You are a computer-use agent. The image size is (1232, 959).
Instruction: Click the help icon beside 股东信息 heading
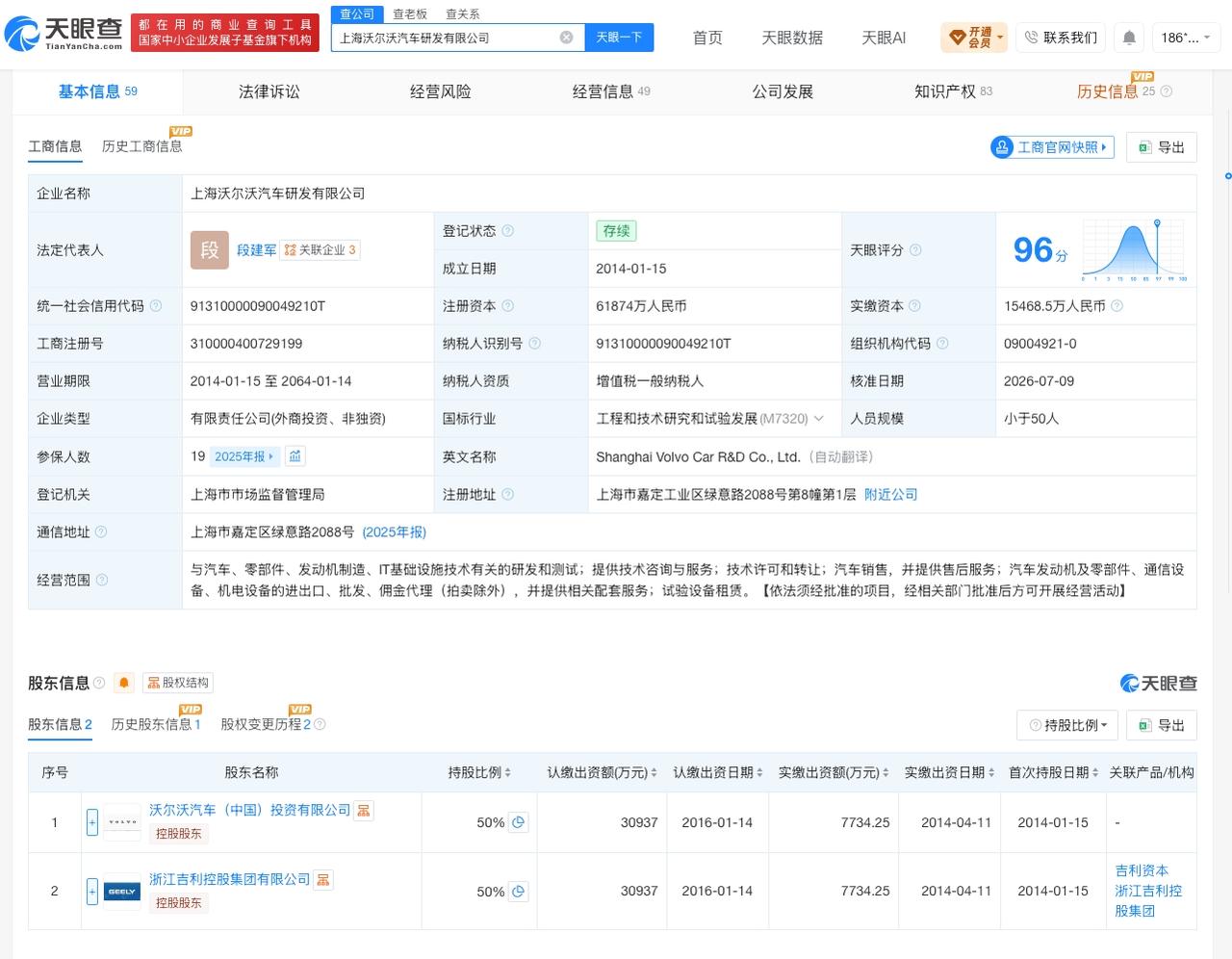[99, 683]
